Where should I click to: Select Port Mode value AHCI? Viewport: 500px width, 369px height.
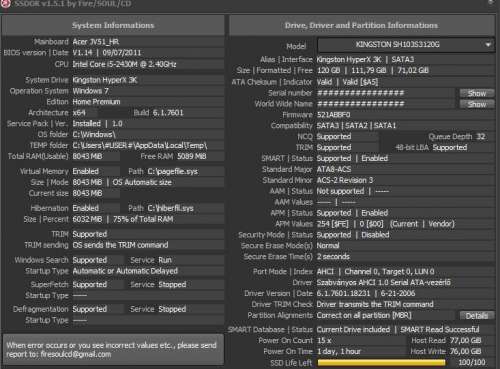click(325, 272)
